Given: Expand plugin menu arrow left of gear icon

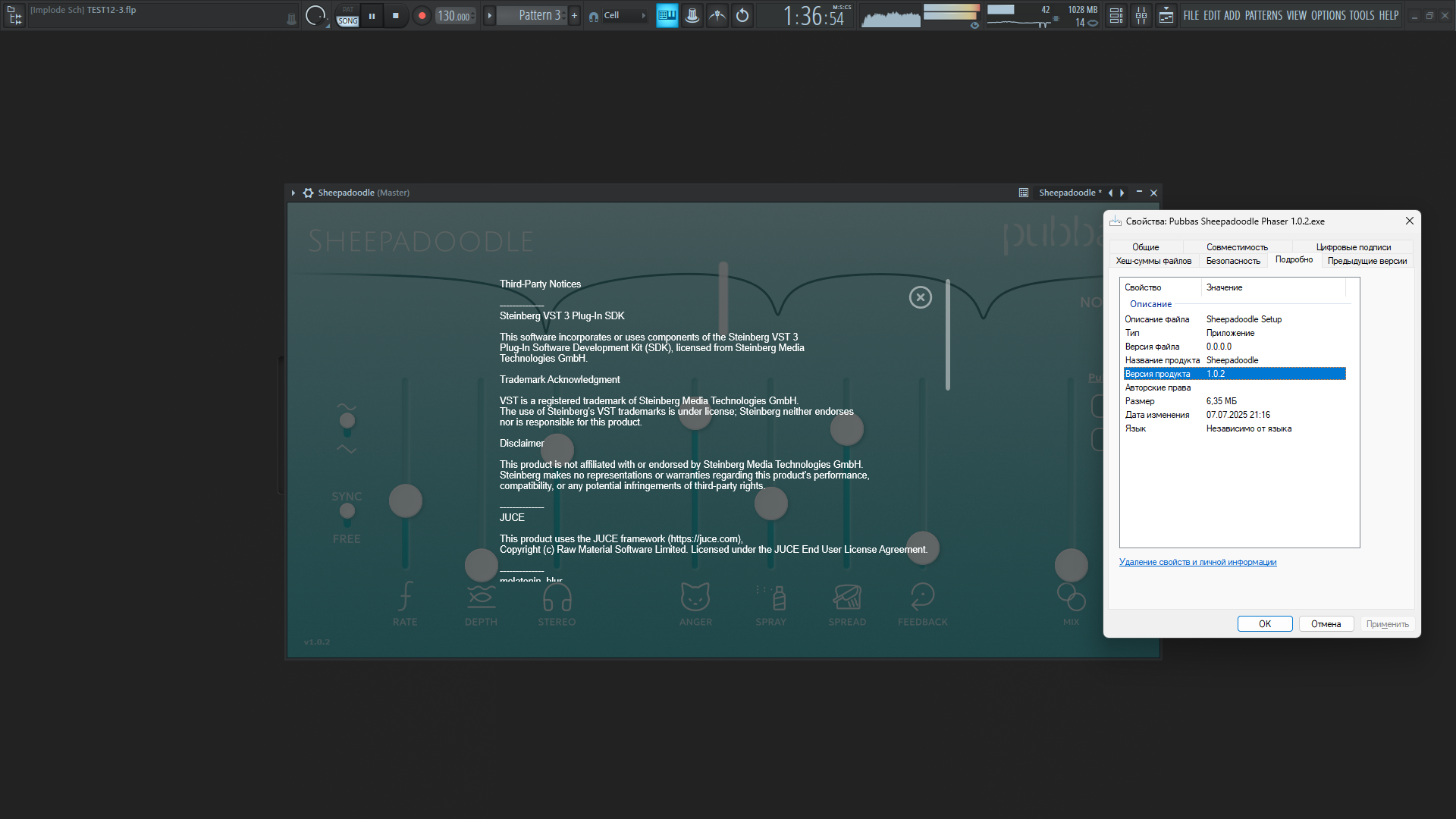Looking at the screenshot, I should click(293, 193).
